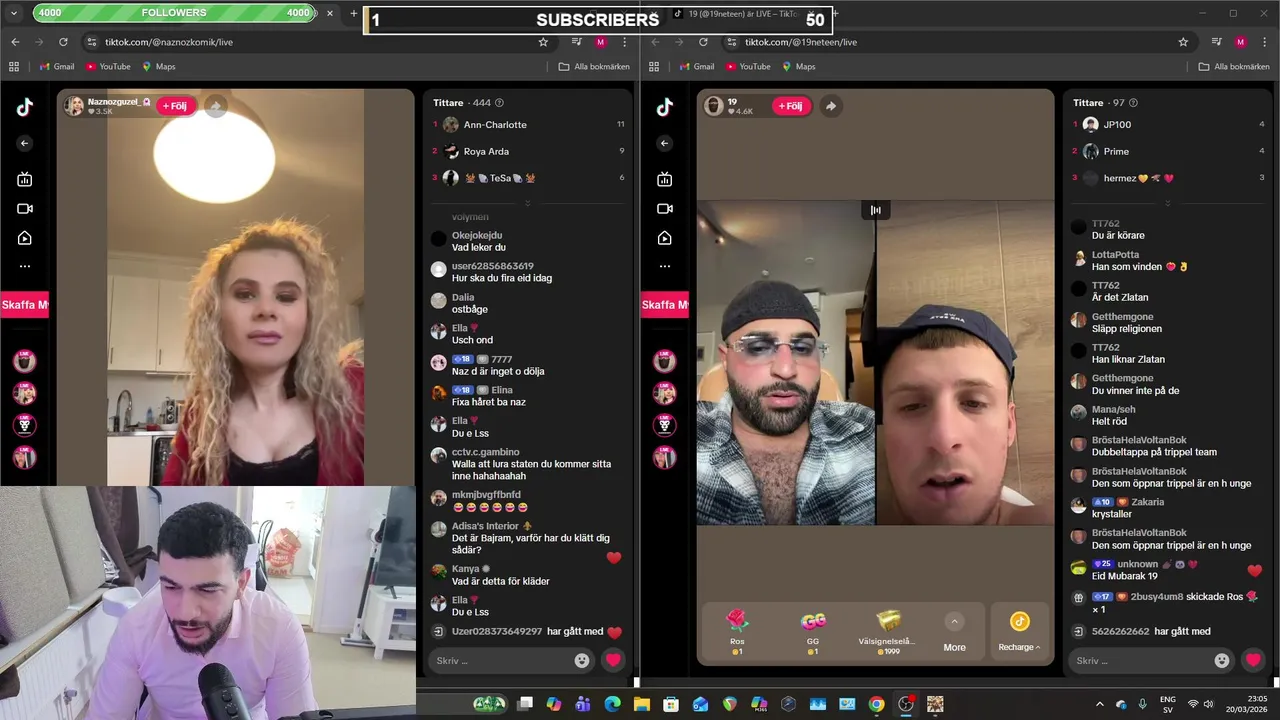The width and height of the screenshot is (1280, 720).
Task: Send a heart like in right chat
Action: 1253,660
